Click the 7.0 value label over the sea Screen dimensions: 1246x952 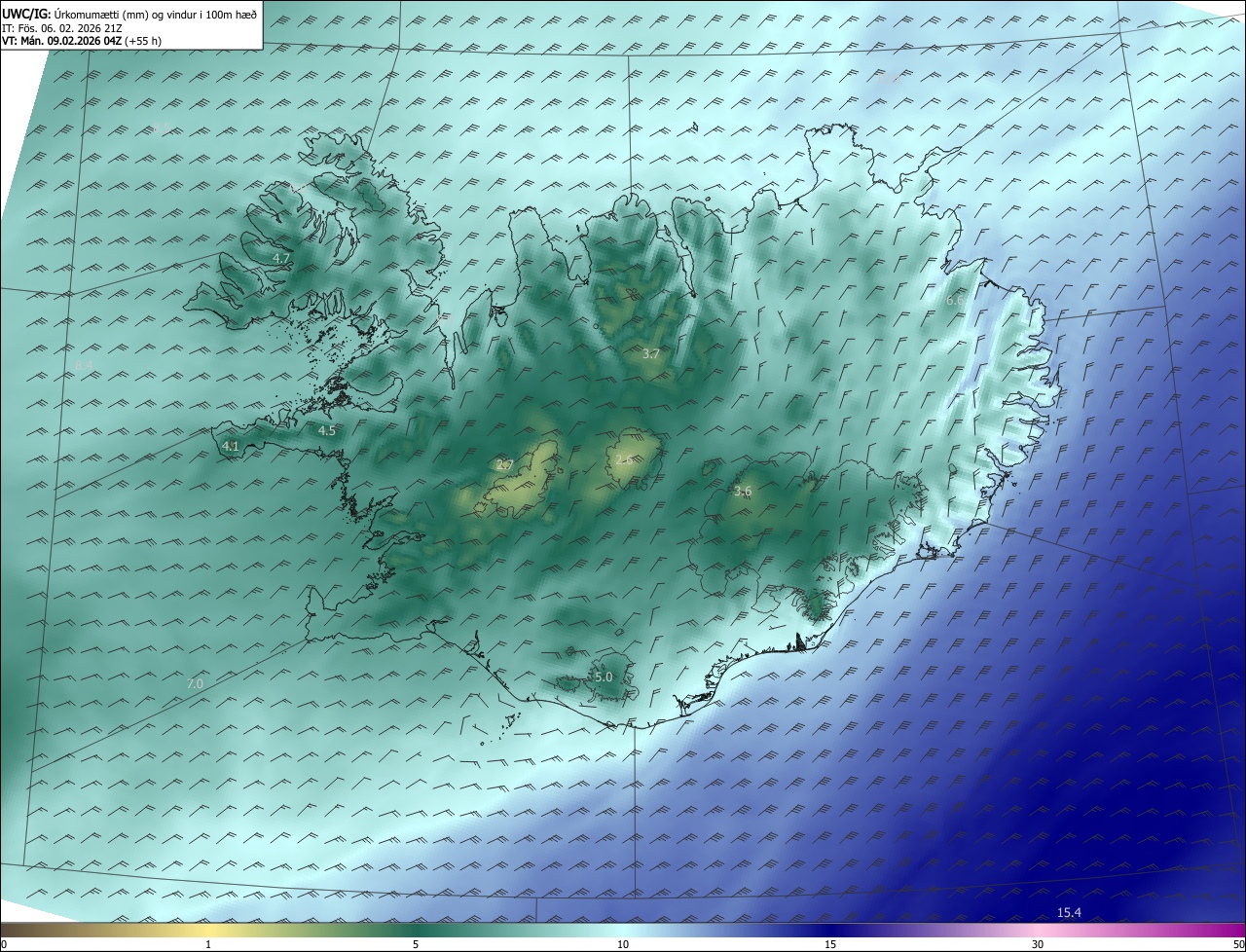pos(195,684)
